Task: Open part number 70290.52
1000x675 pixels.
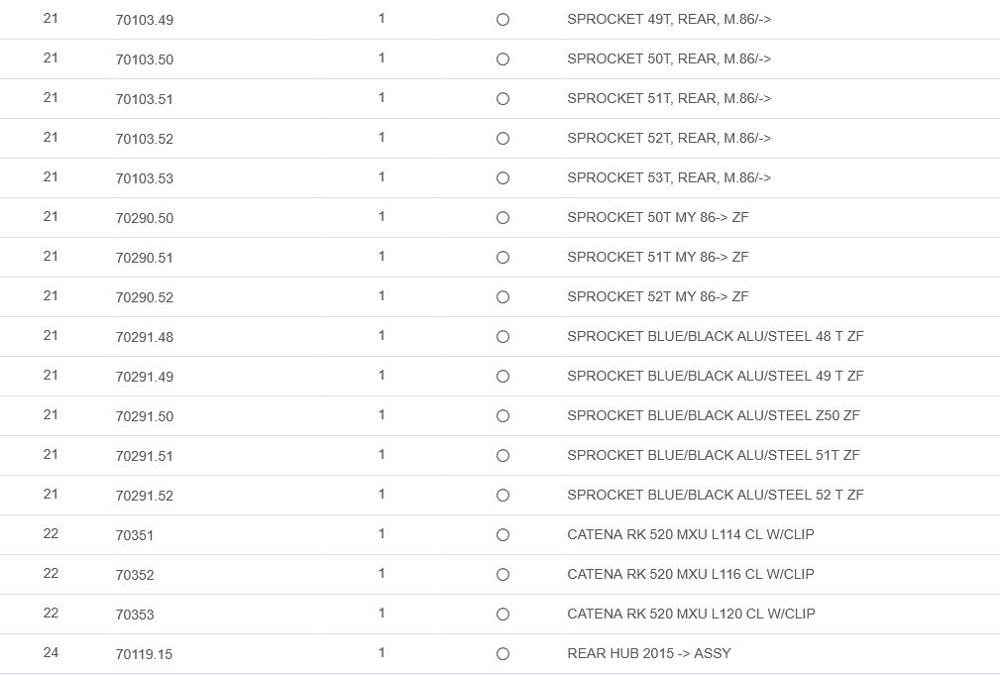Action: pyautogui.click(x=144, y=297)
